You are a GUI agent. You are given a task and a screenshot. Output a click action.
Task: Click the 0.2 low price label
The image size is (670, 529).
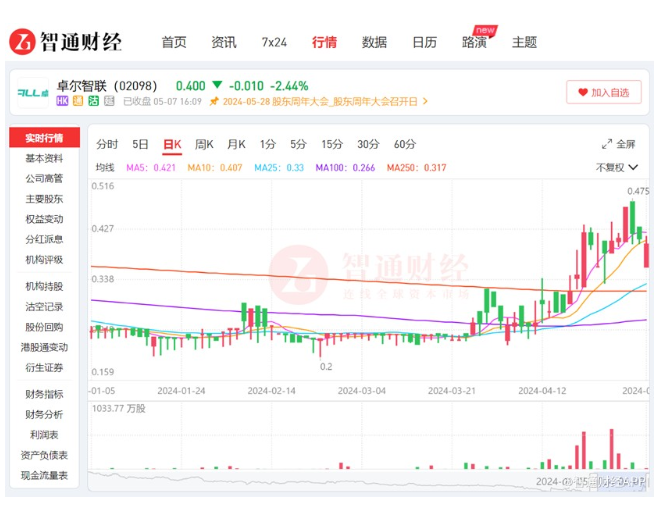326,367
